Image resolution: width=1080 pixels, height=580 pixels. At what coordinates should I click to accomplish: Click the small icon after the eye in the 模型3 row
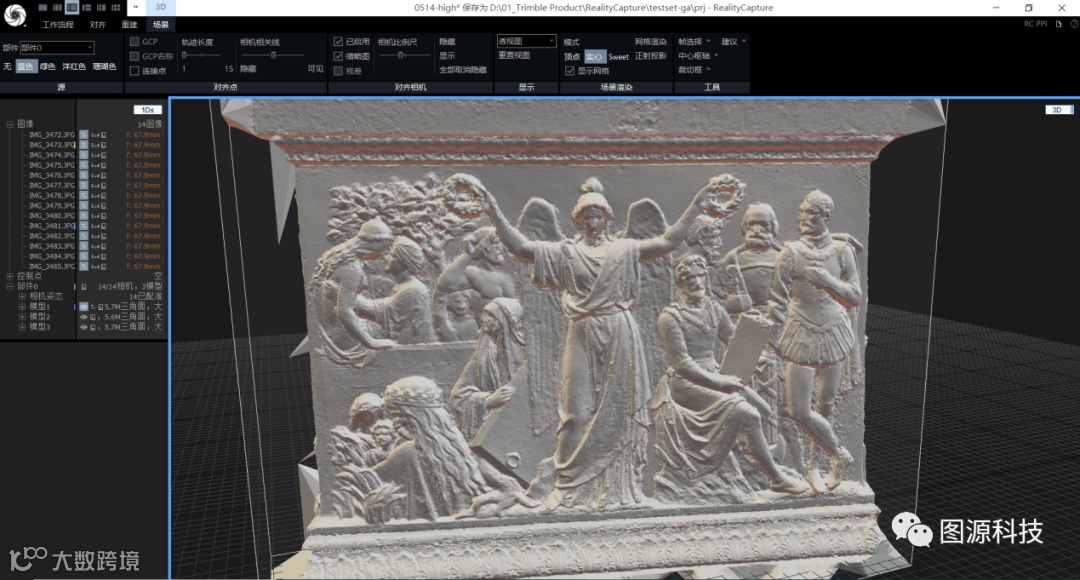(x=93, y=327)
